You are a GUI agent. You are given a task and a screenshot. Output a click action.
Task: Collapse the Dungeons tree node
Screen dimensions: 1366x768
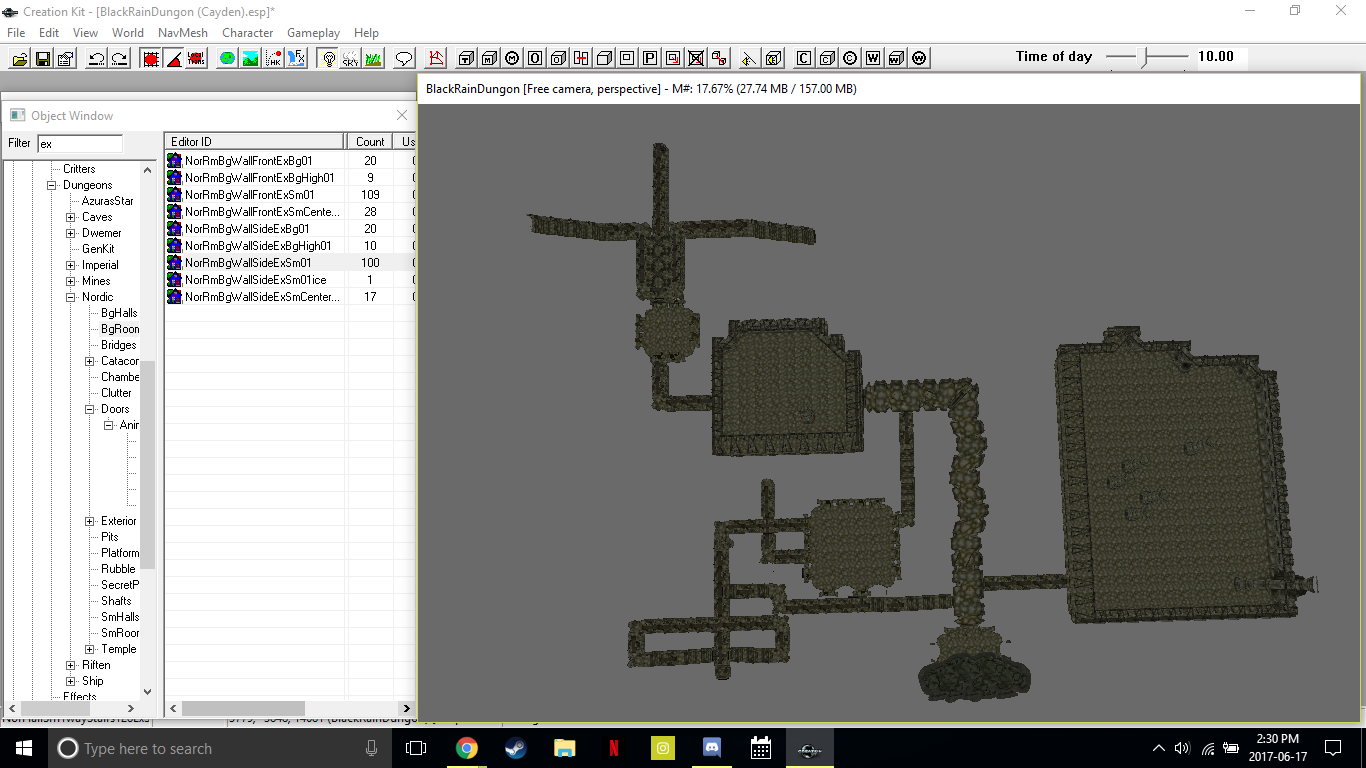[x=52, y=185]
